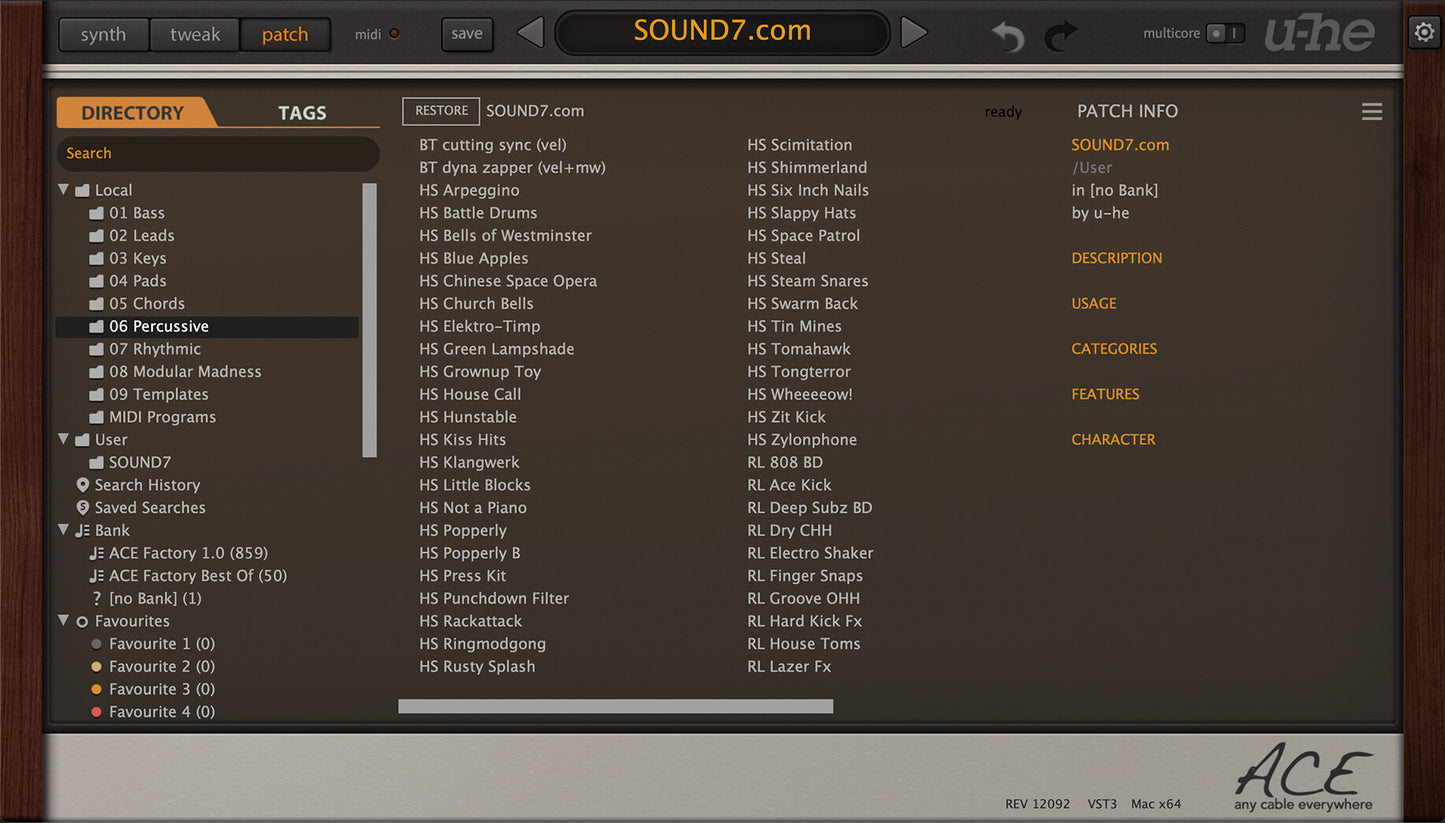Open the settings gear icon
This screenshot has width=1445, height=823.
pyautogui.click(x=1424, y=32)
